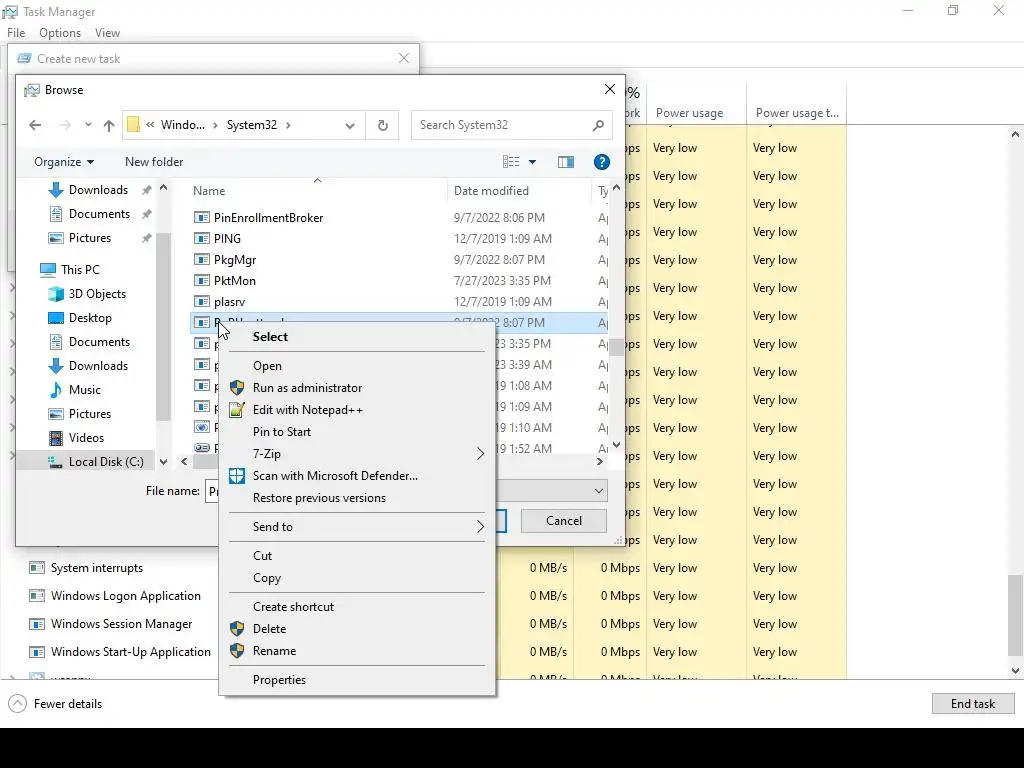Screen dimensions: 1024x768
Task: Open Task Manager File menu
Action: 16,33
